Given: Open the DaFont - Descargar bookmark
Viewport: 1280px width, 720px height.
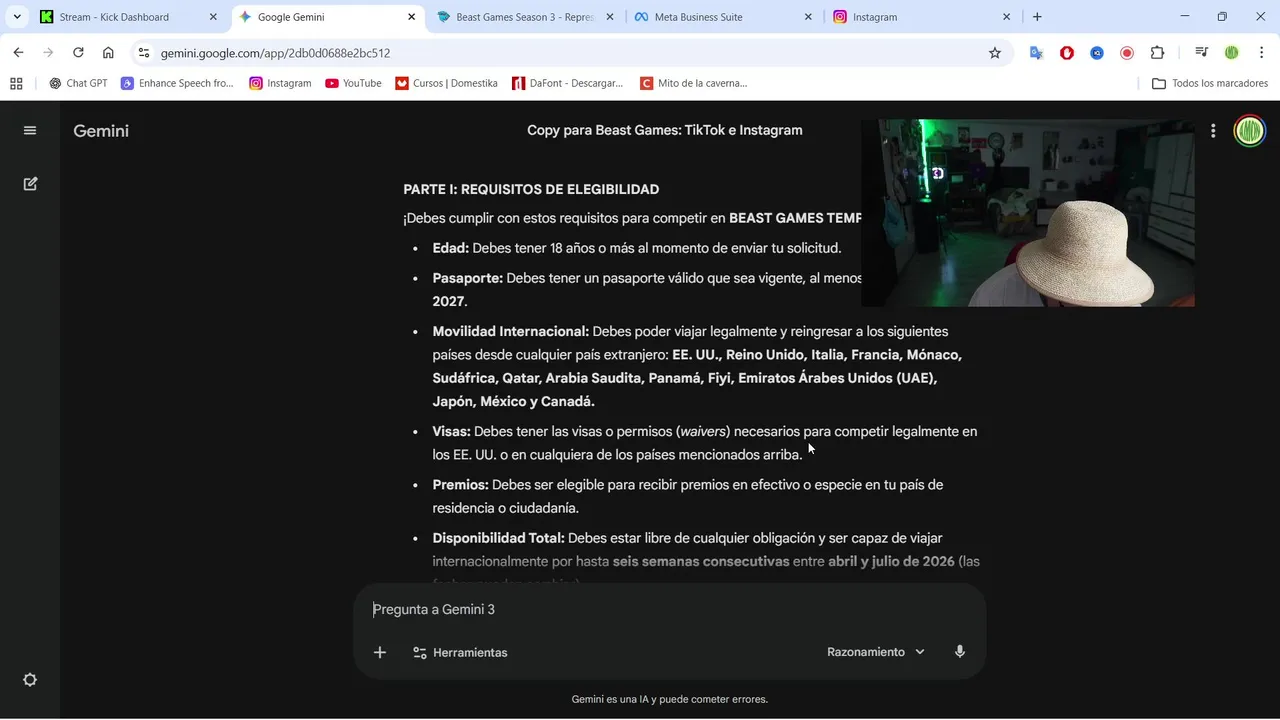Looking at the screenshot, I should [568, 83].
